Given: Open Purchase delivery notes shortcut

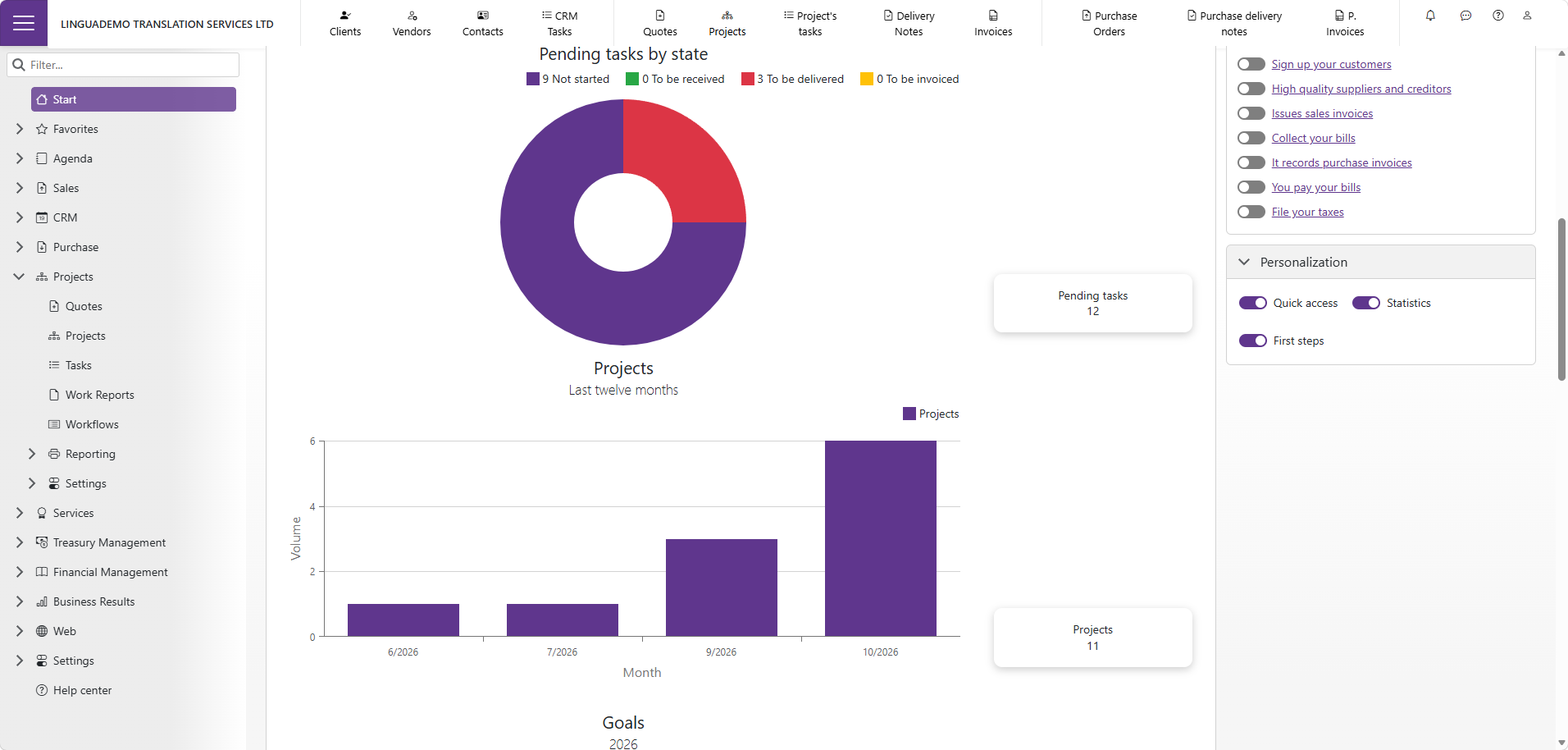Looking at the screenshot, I should [1234, 23].
